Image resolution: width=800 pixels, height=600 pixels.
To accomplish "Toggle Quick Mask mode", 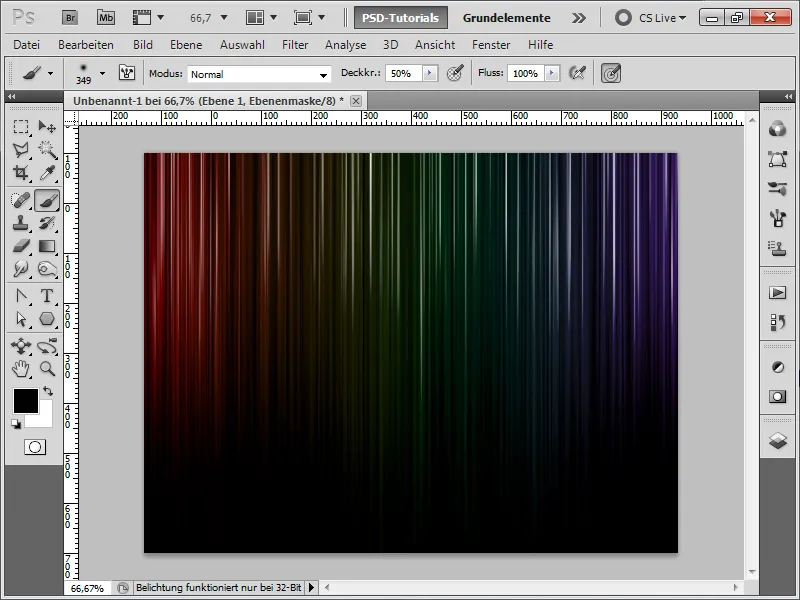I will coord(35,447).
